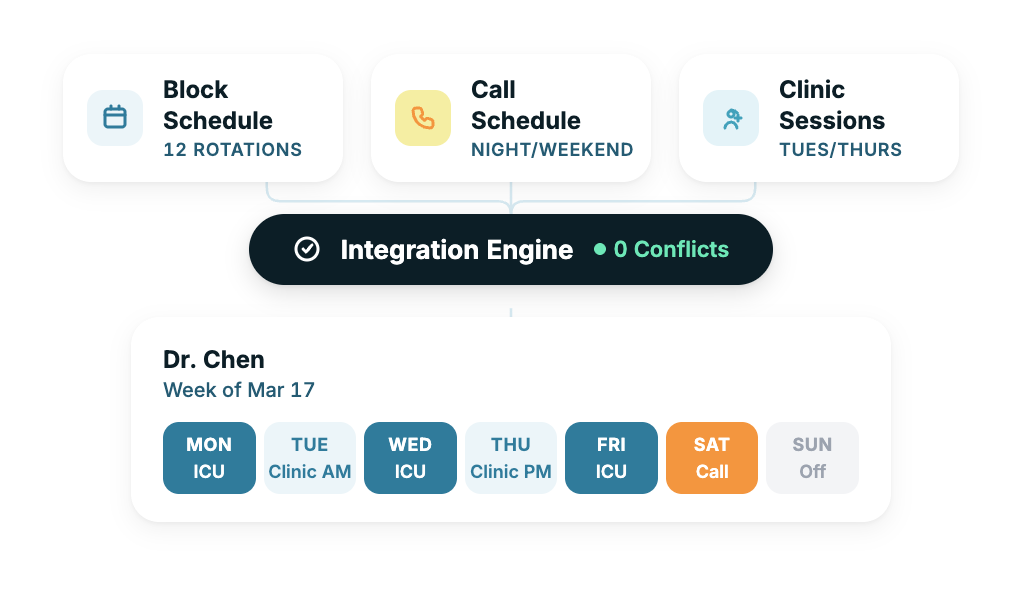Click the green conflicts status dot
Viewport: 1022px width, 591px height.
coord(600,250)
